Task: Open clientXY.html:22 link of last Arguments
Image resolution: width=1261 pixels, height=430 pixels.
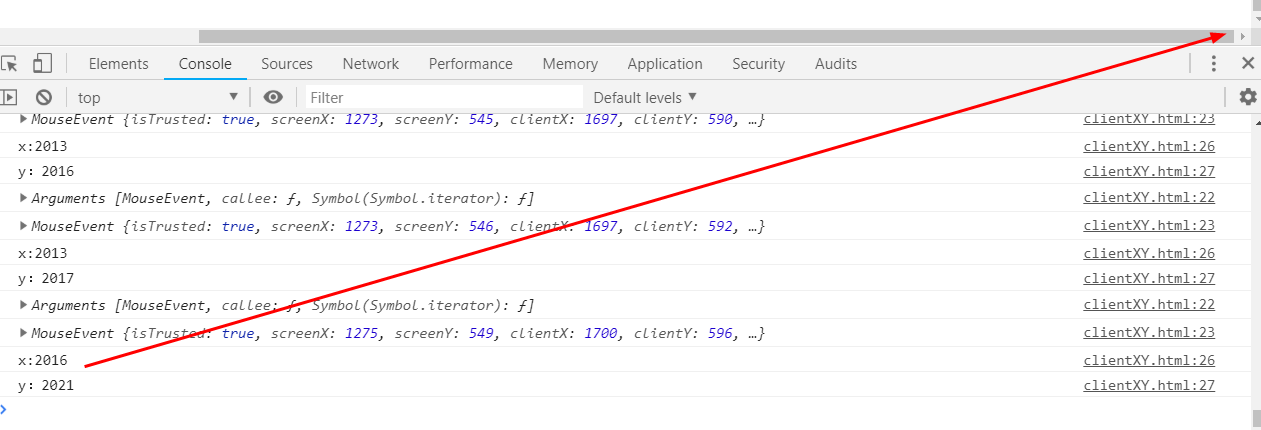Action: [1149, 304]
